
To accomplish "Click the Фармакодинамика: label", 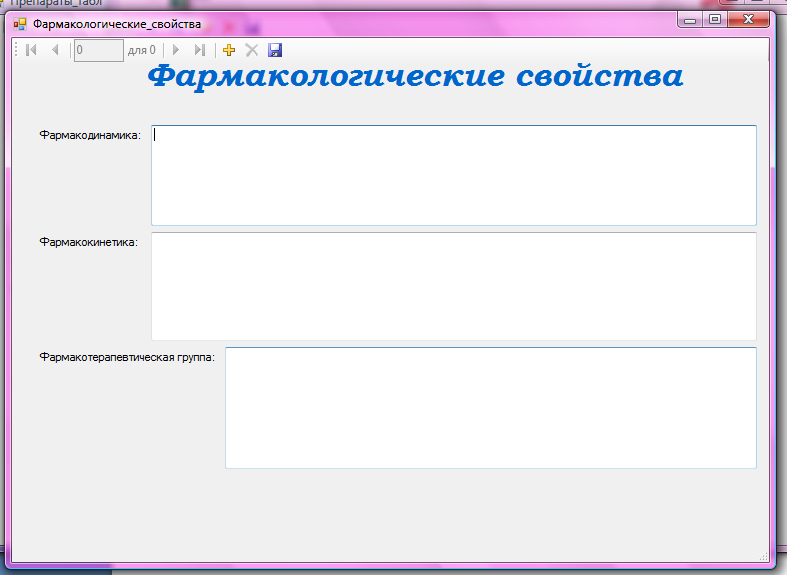I will (x=90, y=135).
